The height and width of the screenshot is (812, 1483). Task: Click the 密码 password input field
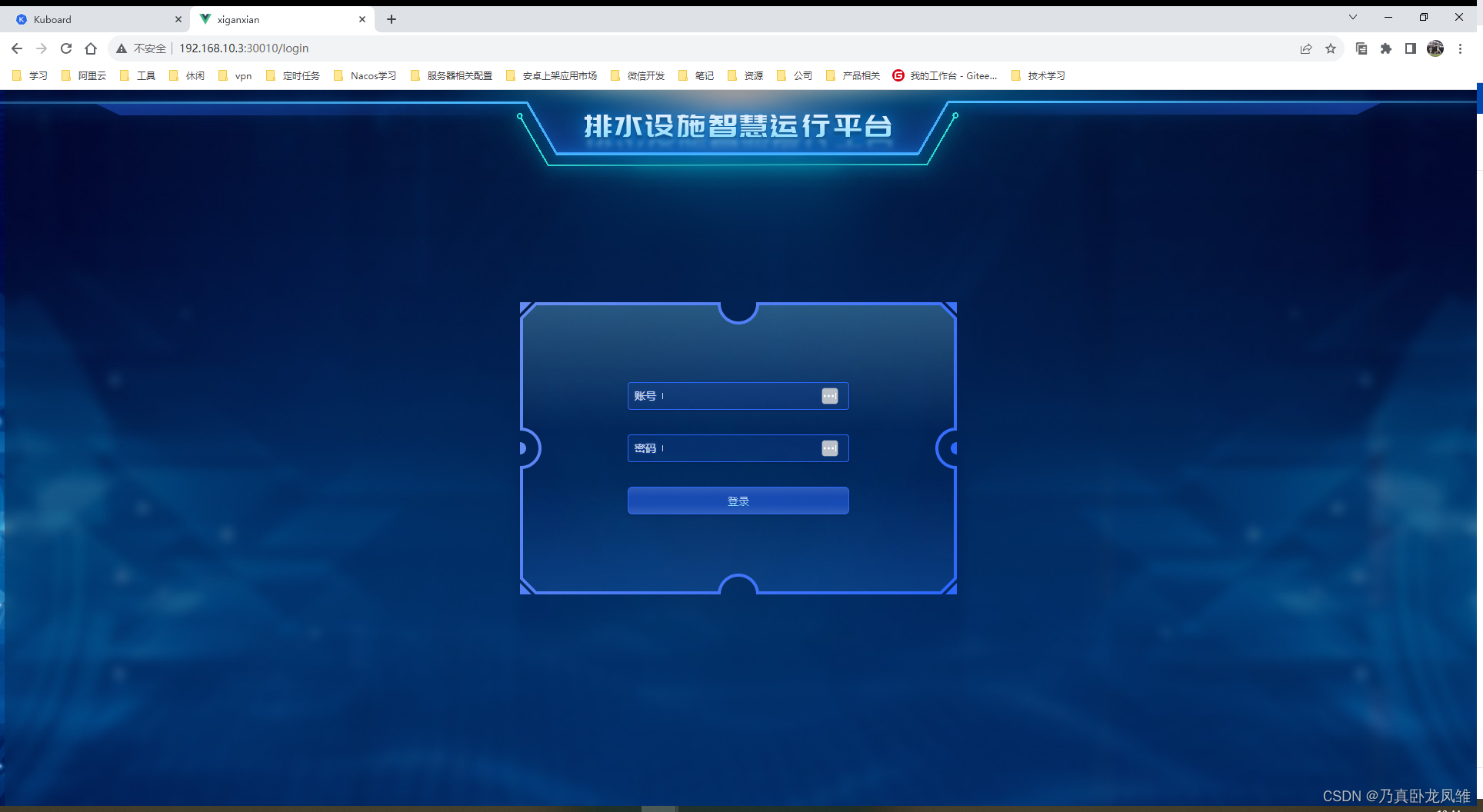[x=738, y=448]
